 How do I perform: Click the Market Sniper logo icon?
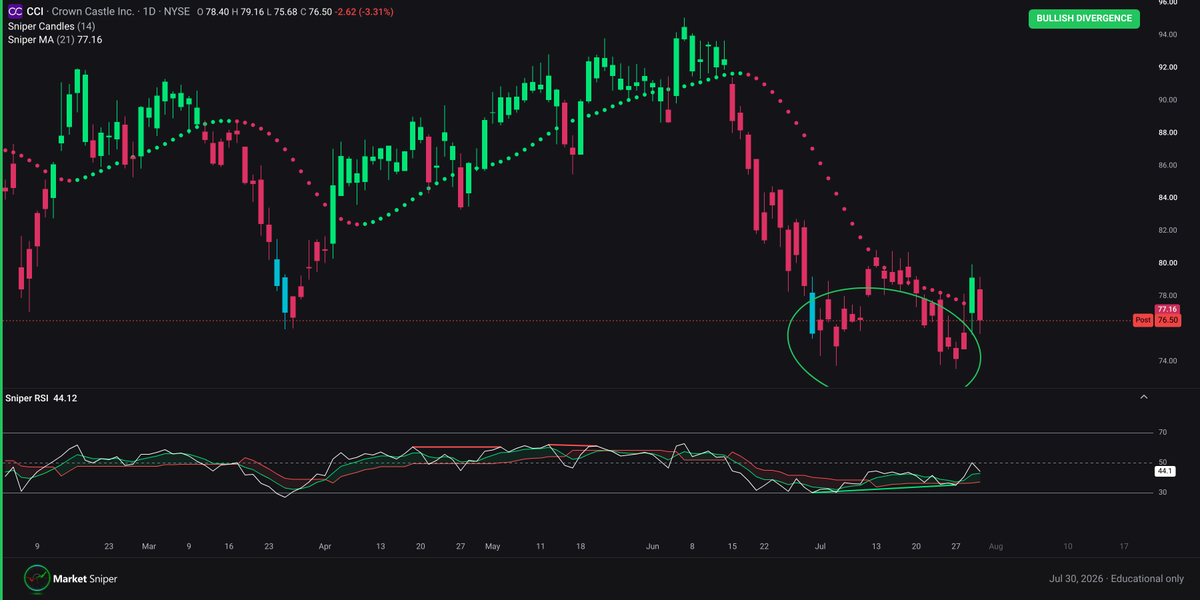pos(37,578)
